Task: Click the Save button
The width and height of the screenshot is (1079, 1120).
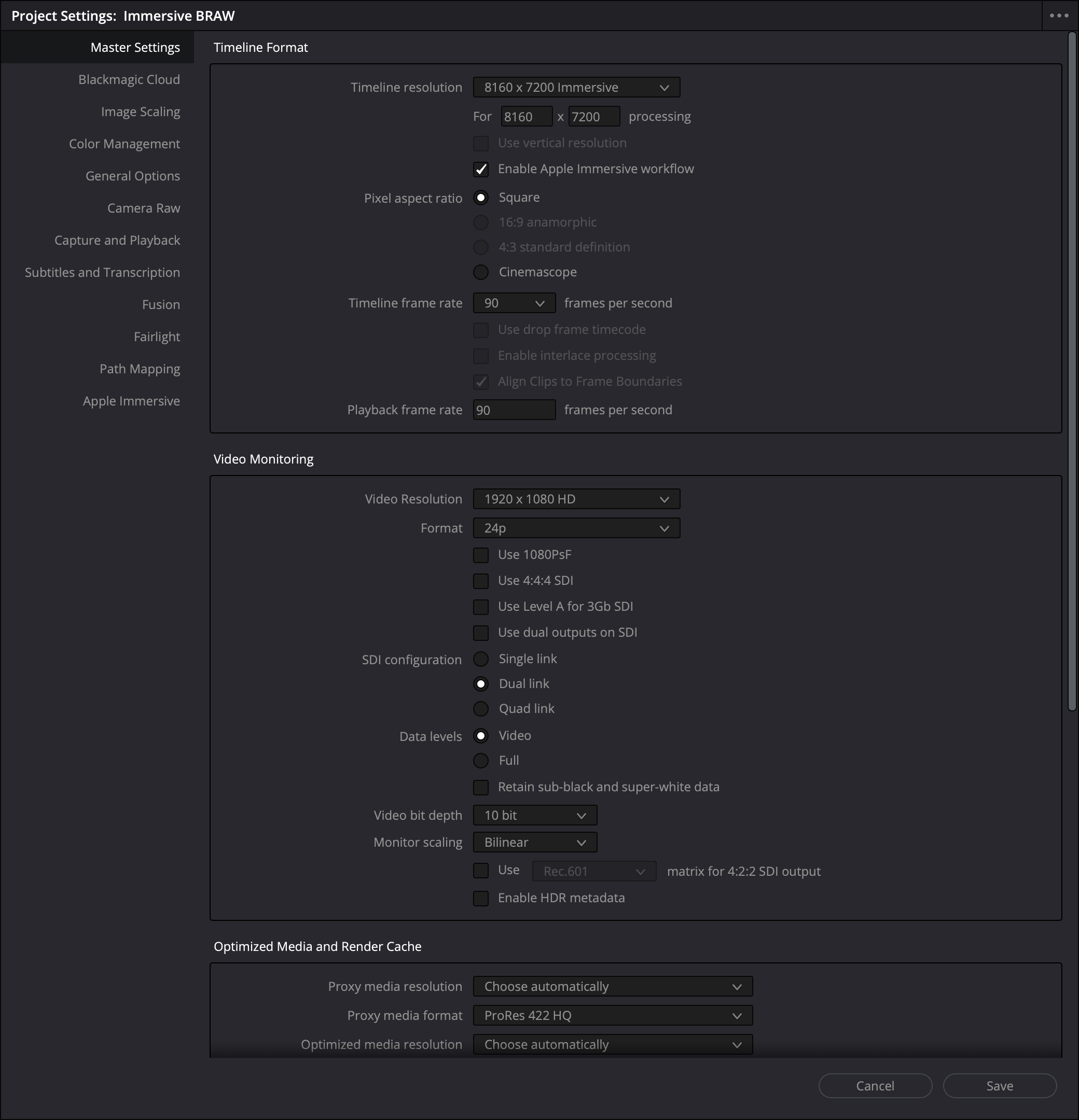Action: (999, 1086)
